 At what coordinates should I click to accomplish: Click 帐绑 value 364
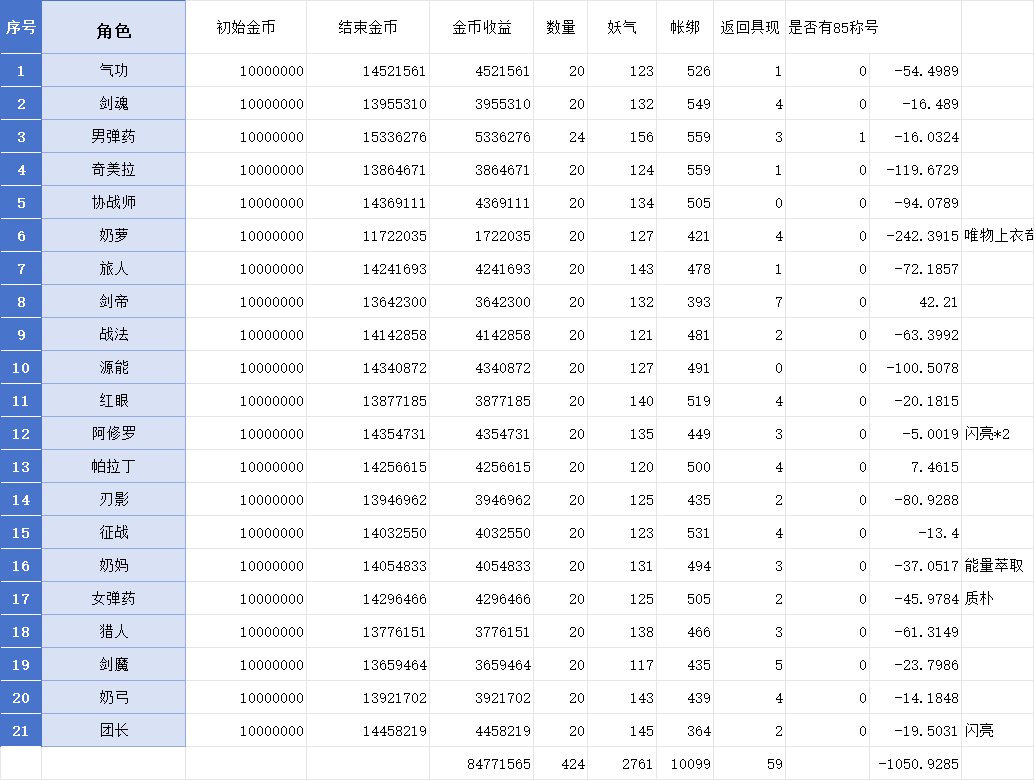pyautogui.click(x=698, y=731)
